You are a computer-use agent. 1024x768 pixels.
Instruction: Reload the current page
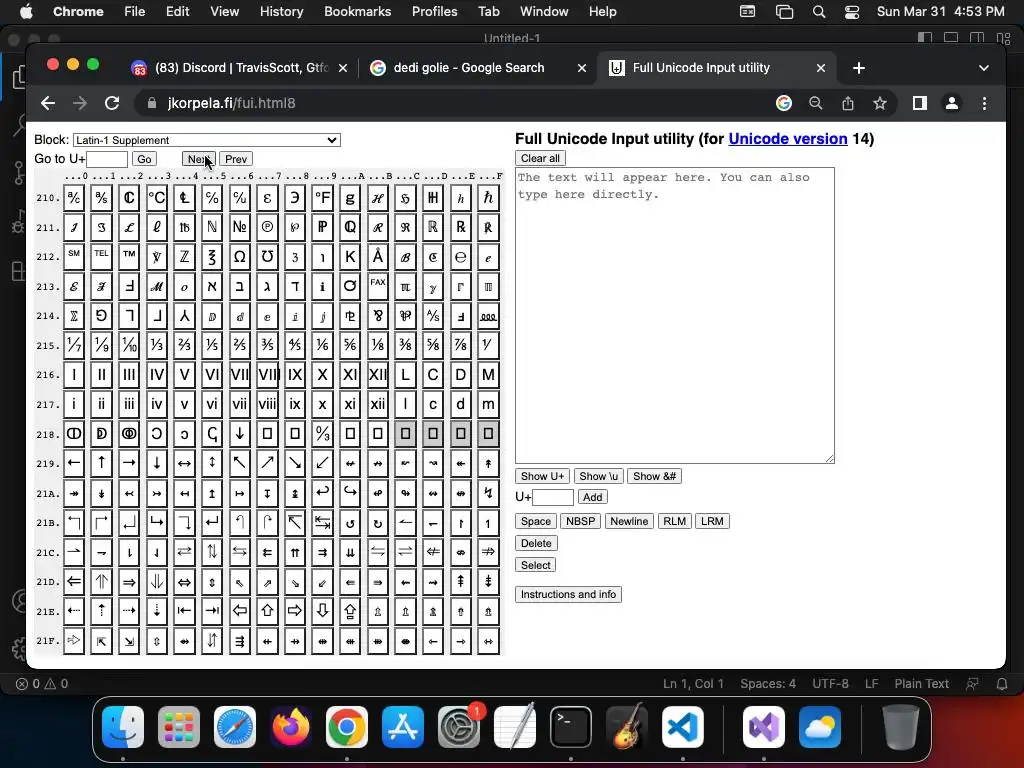coord(112,103)
